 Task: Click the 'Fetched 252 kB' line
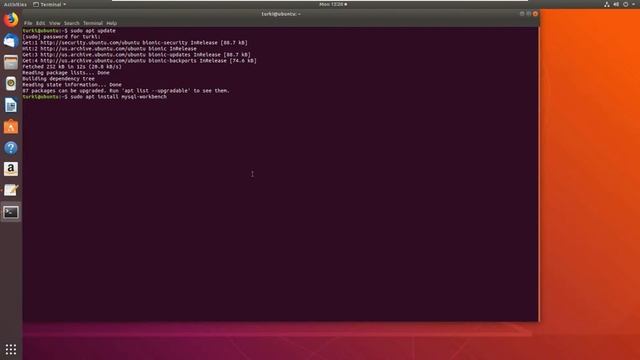(72, 67)
